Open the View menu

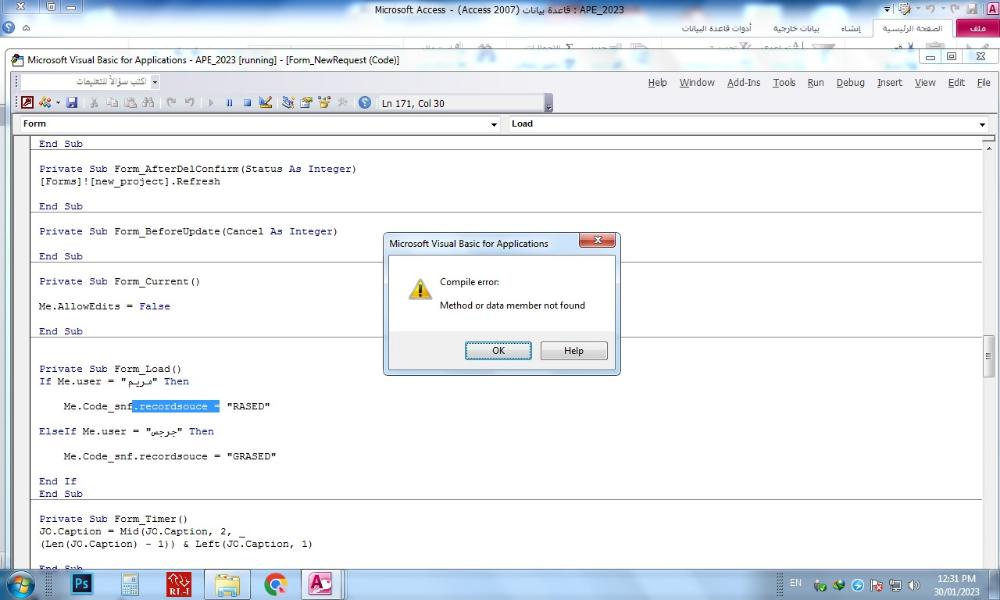pyautogui.click(x=925, y=82)
